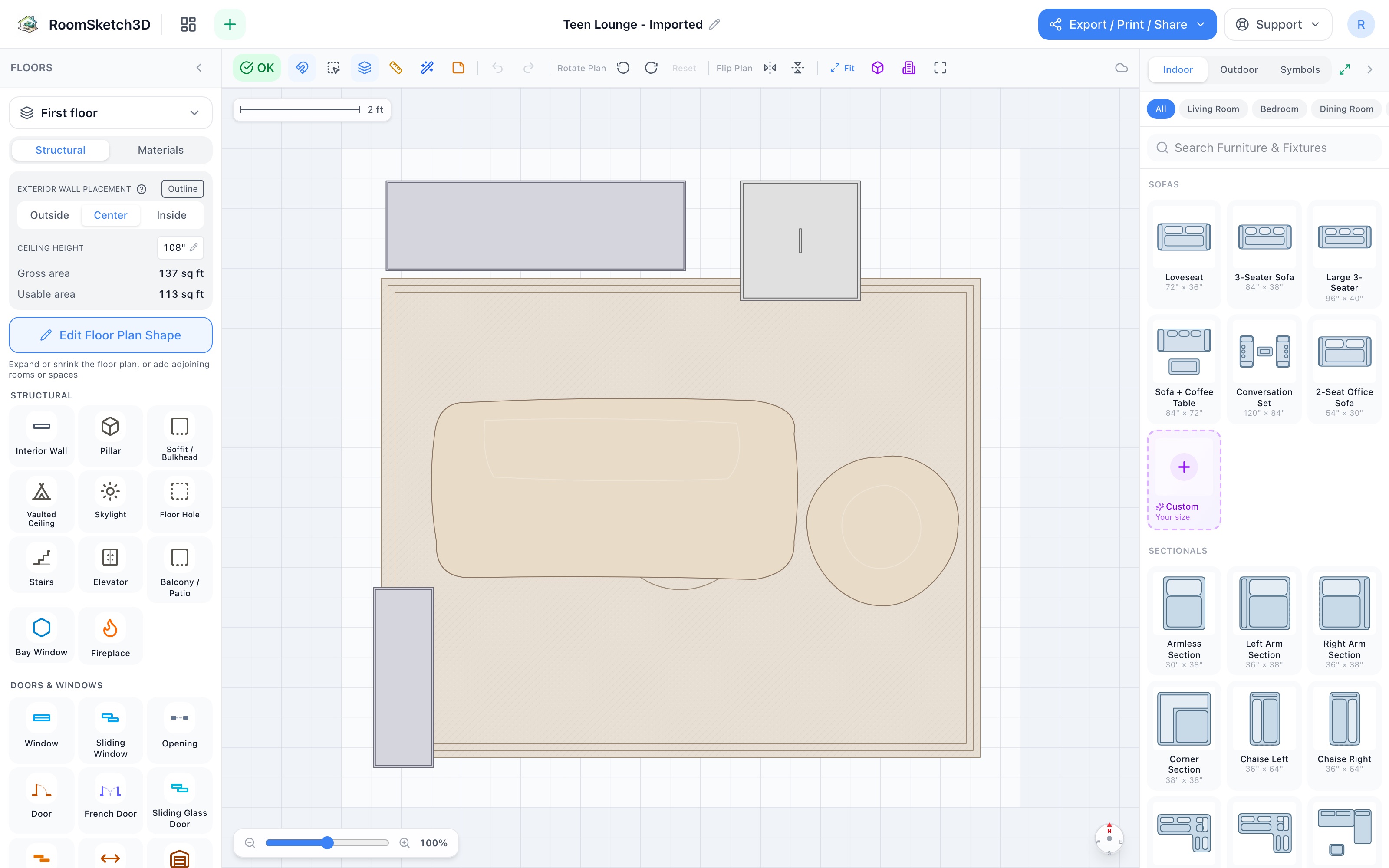The height and width of the screenshot is (868, 1389).
Task: Choose the Loveseat thumbnail
Action: pos(1184,237)
